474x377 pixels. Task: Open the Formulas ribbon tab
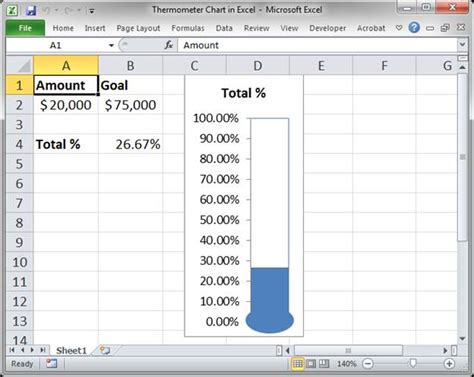188,28
